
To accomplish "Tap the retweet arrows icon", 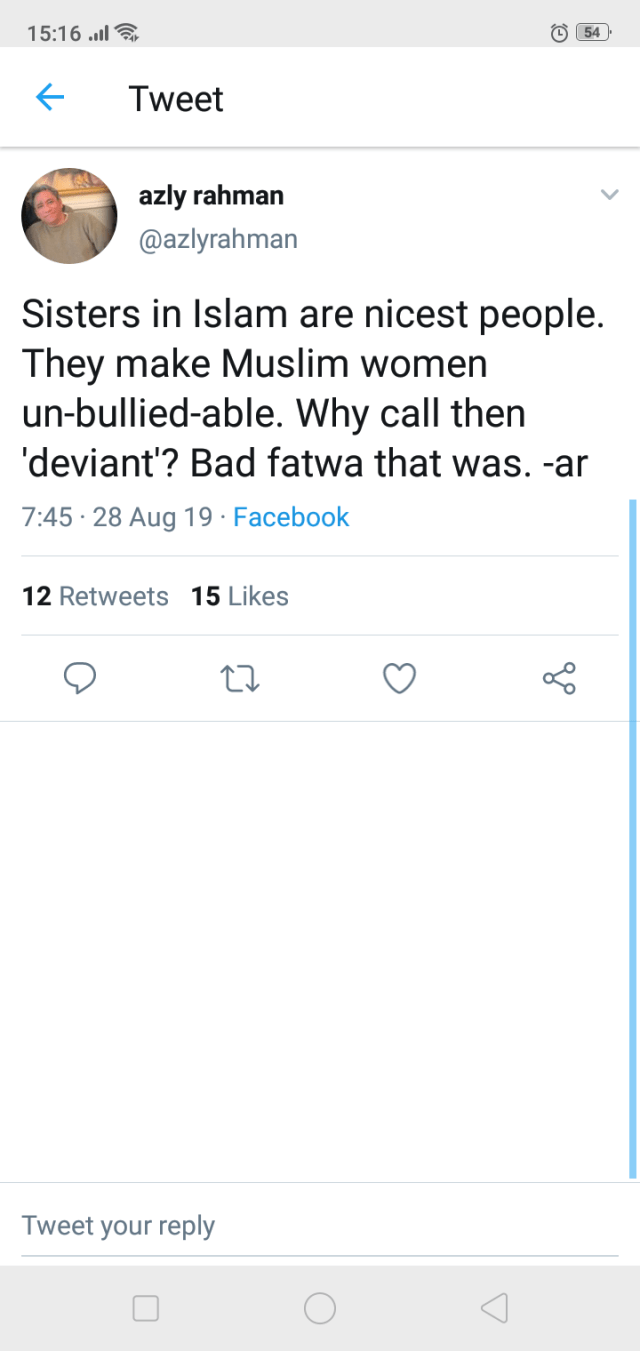I will 239,679.
